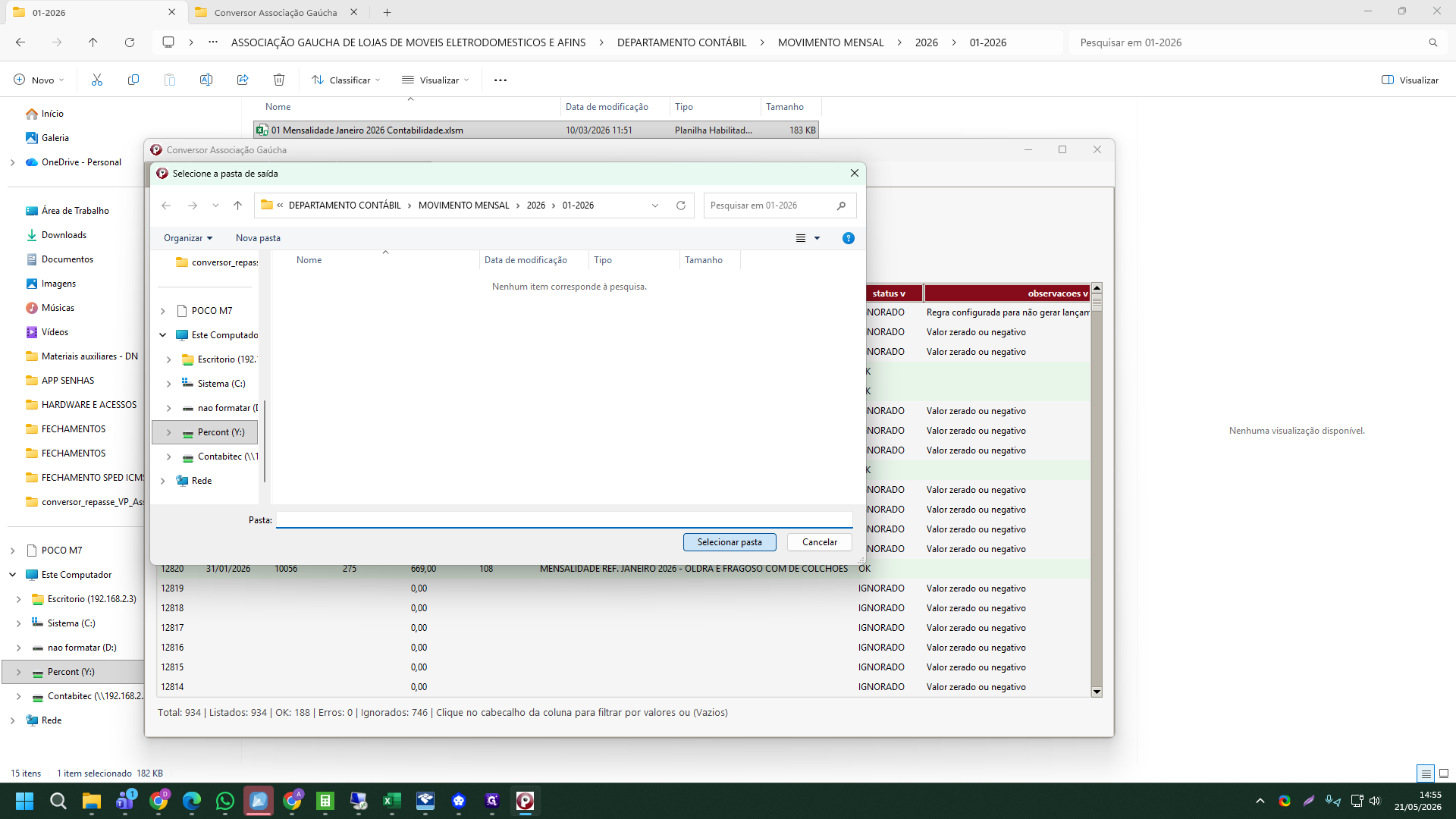The height and width of the screenshot is (819, 1456).
Task: Click the 'Pesquisar em 01-2026' Explorer search box
Action: click(1257, 42)
